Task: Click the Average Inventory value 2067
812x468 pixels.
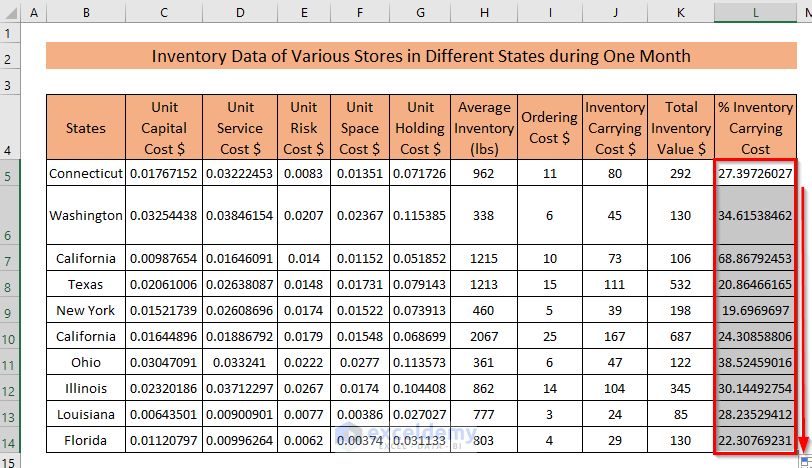Action: click(x=484, y=337)
